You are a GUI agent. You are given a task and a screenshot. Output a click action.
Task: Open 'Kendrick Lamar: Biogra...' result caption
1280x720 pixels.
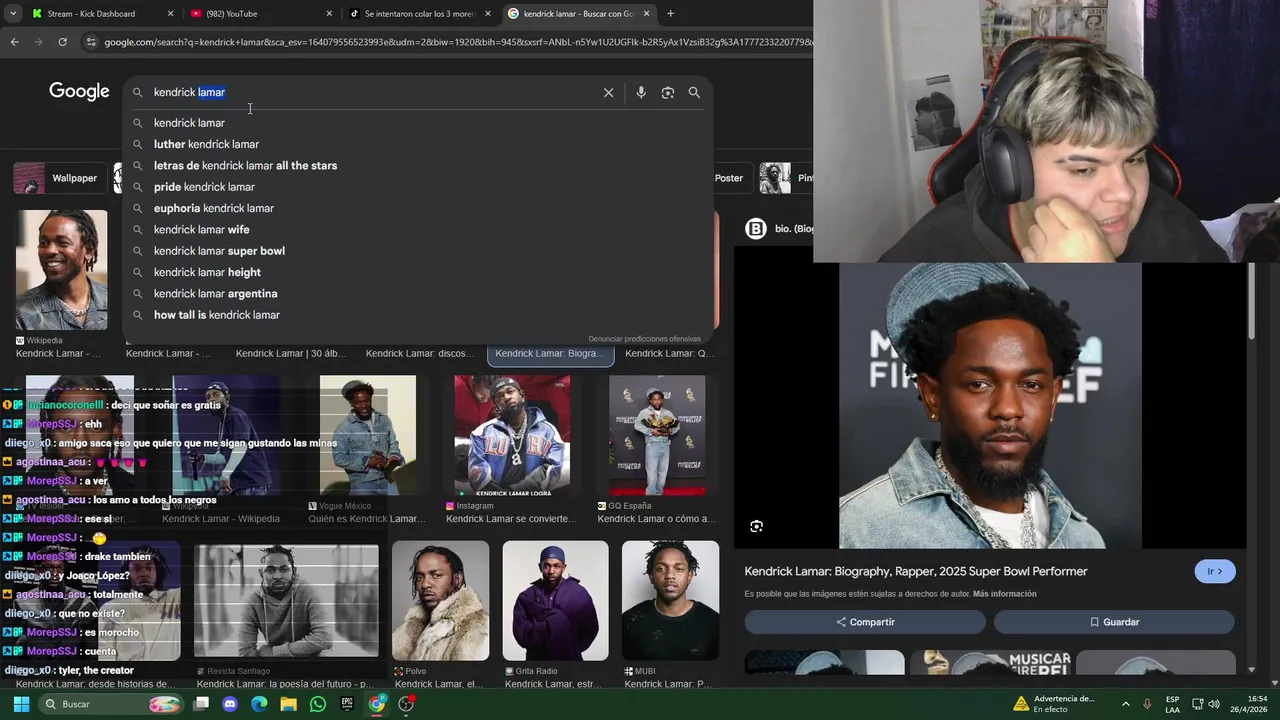(550, 353)
